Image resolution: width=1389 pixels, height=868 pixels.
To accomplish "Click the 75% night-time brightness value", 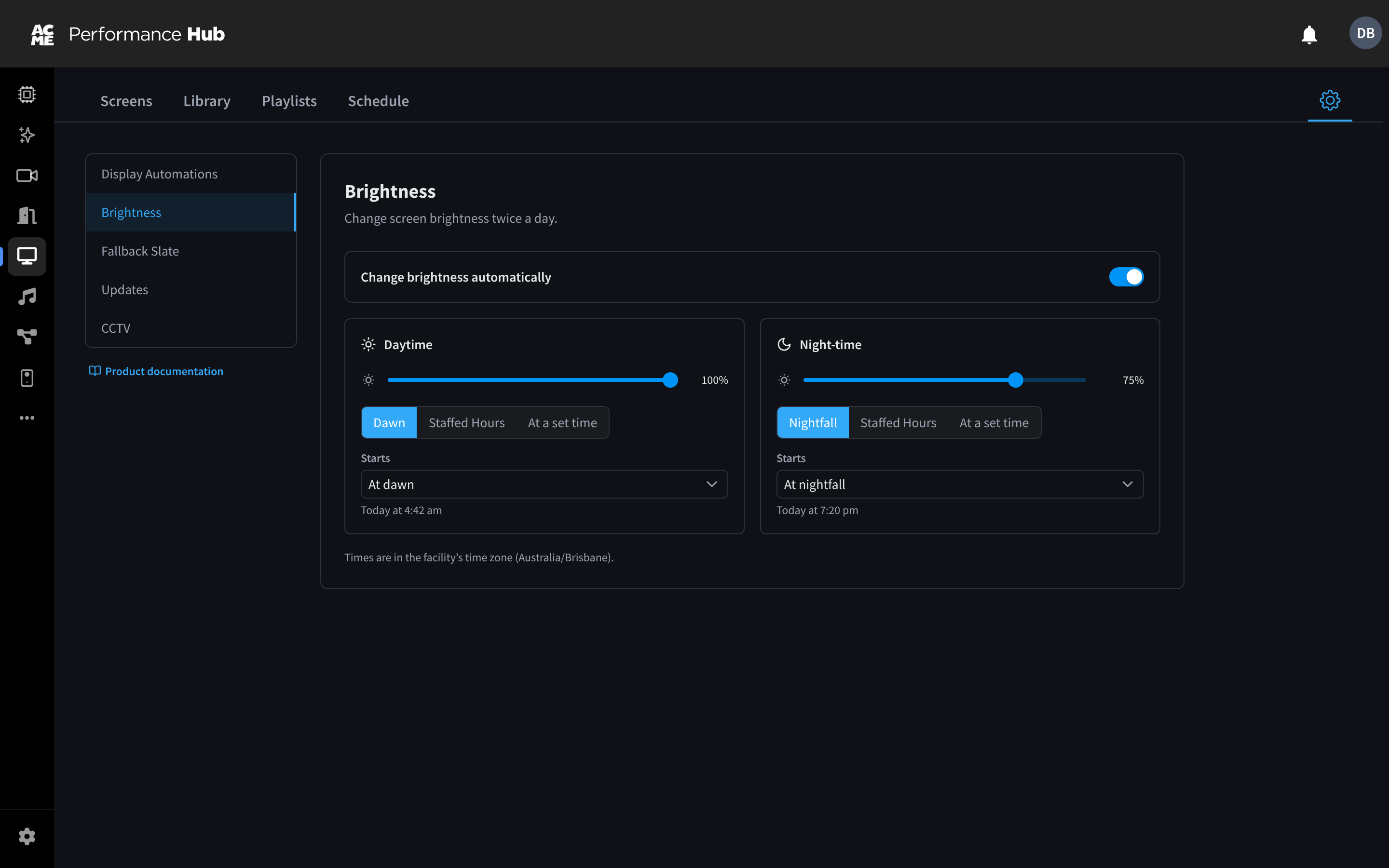I will [1133, 380].
